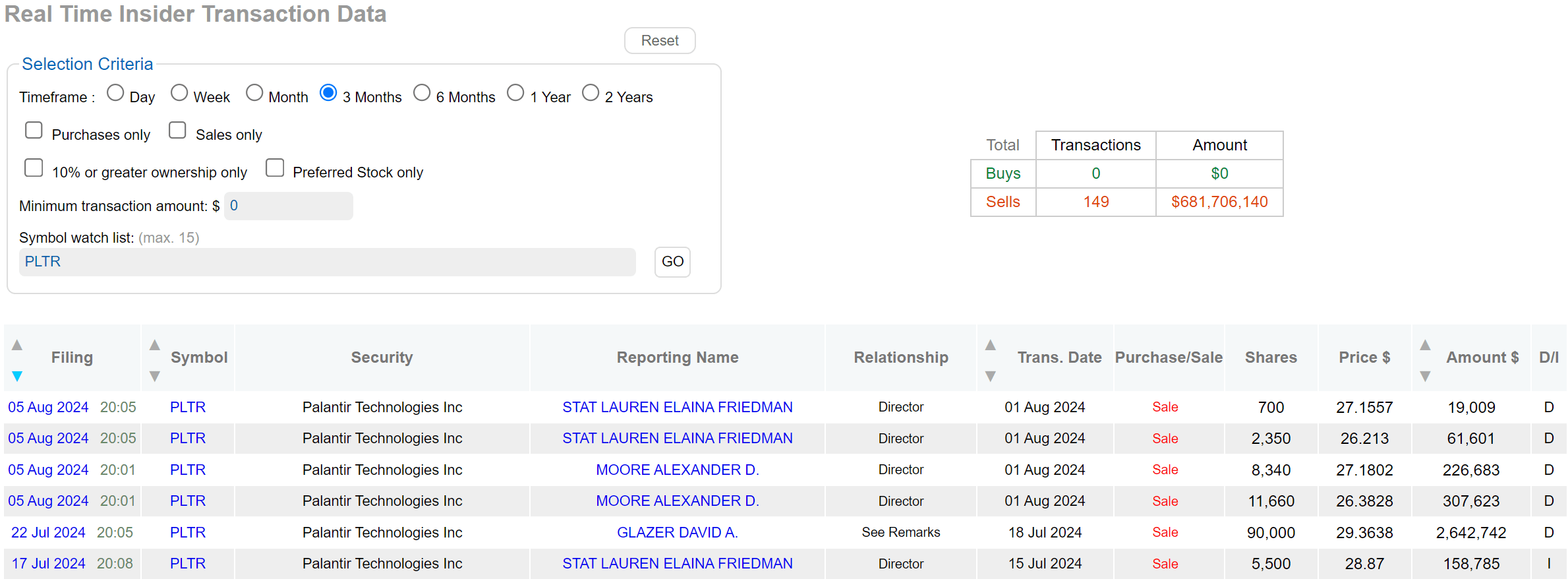Sort Amount $ column descending arrow
1568x583 pixels.
tap(1425, 376)
